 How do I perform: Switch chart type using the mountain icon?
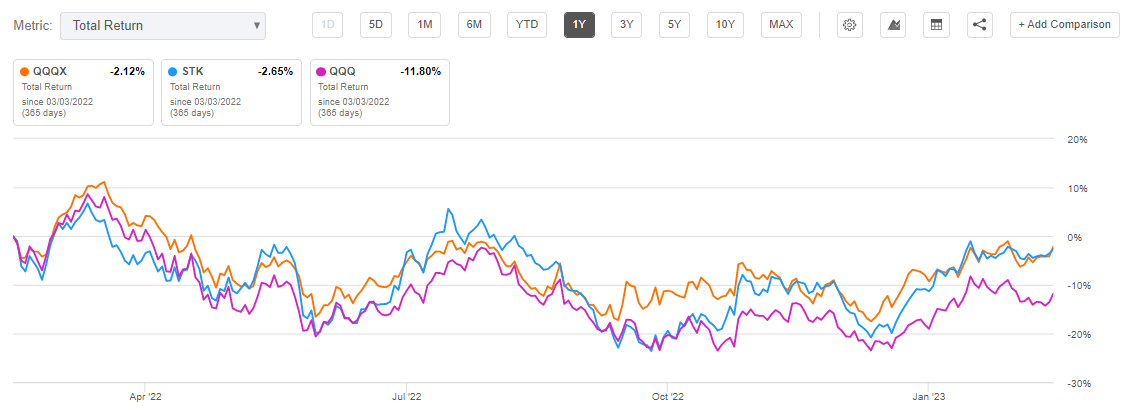(x=894, y=25)
